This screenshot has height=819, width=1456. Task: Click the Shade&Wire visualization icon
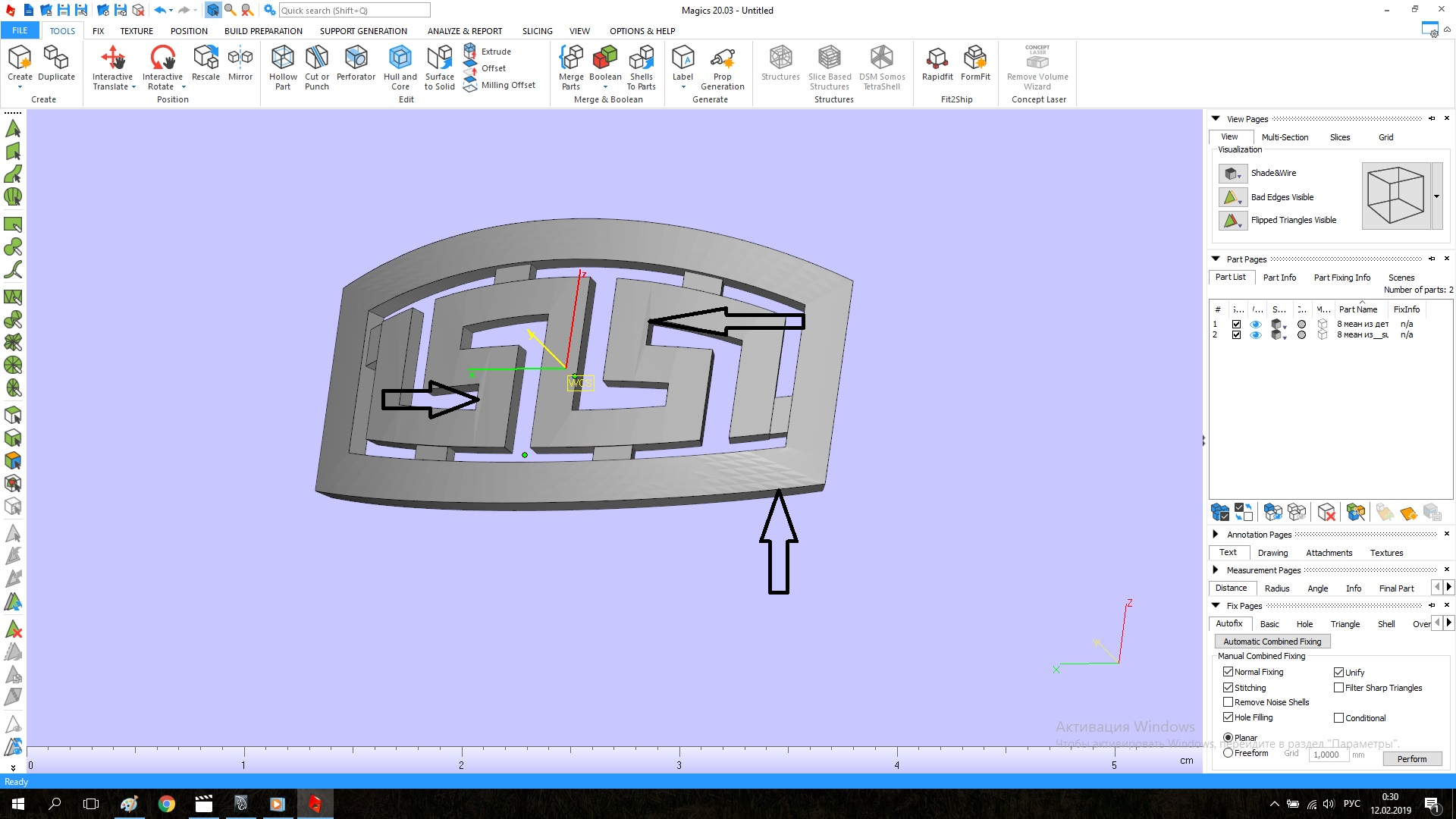pyautogui.click(x=1232, y=174)
